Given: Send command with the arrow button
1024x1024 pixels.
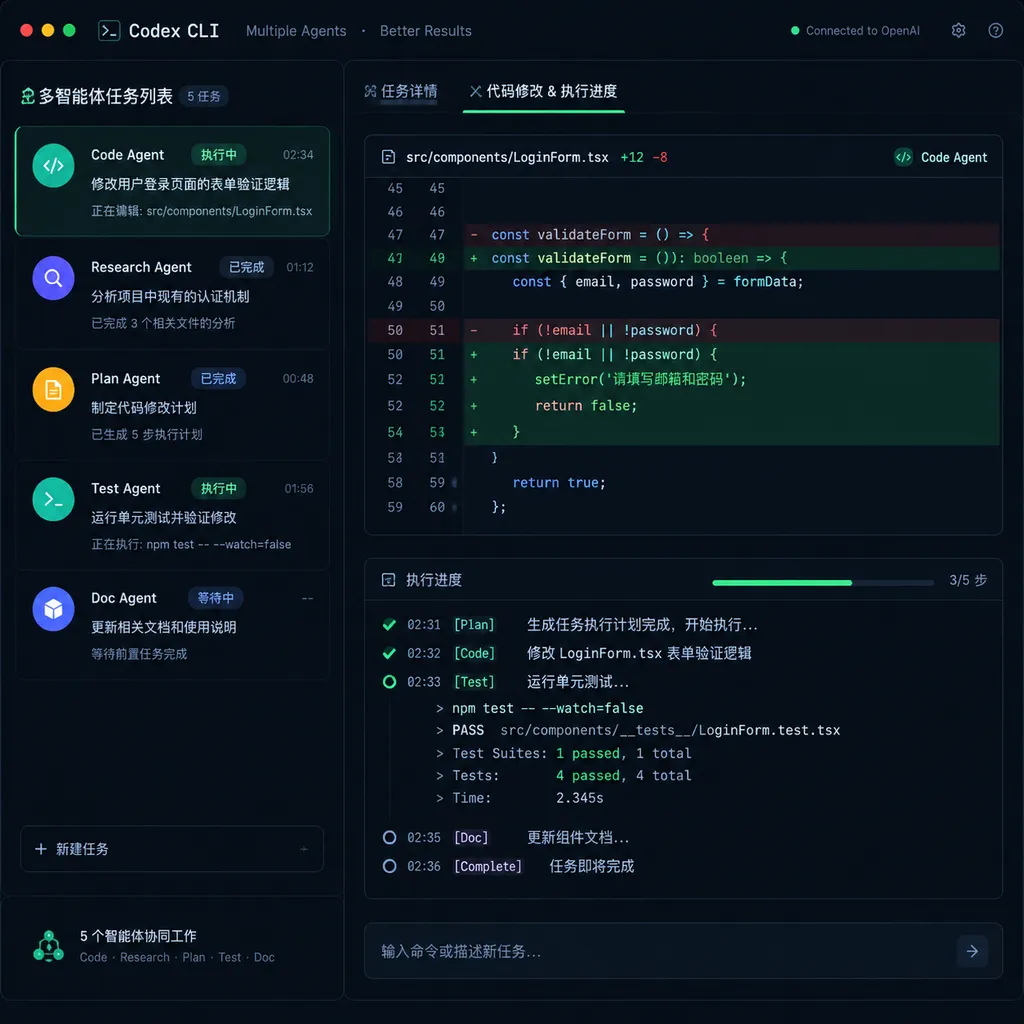Looking at the screenshot, I should (972, 951).
